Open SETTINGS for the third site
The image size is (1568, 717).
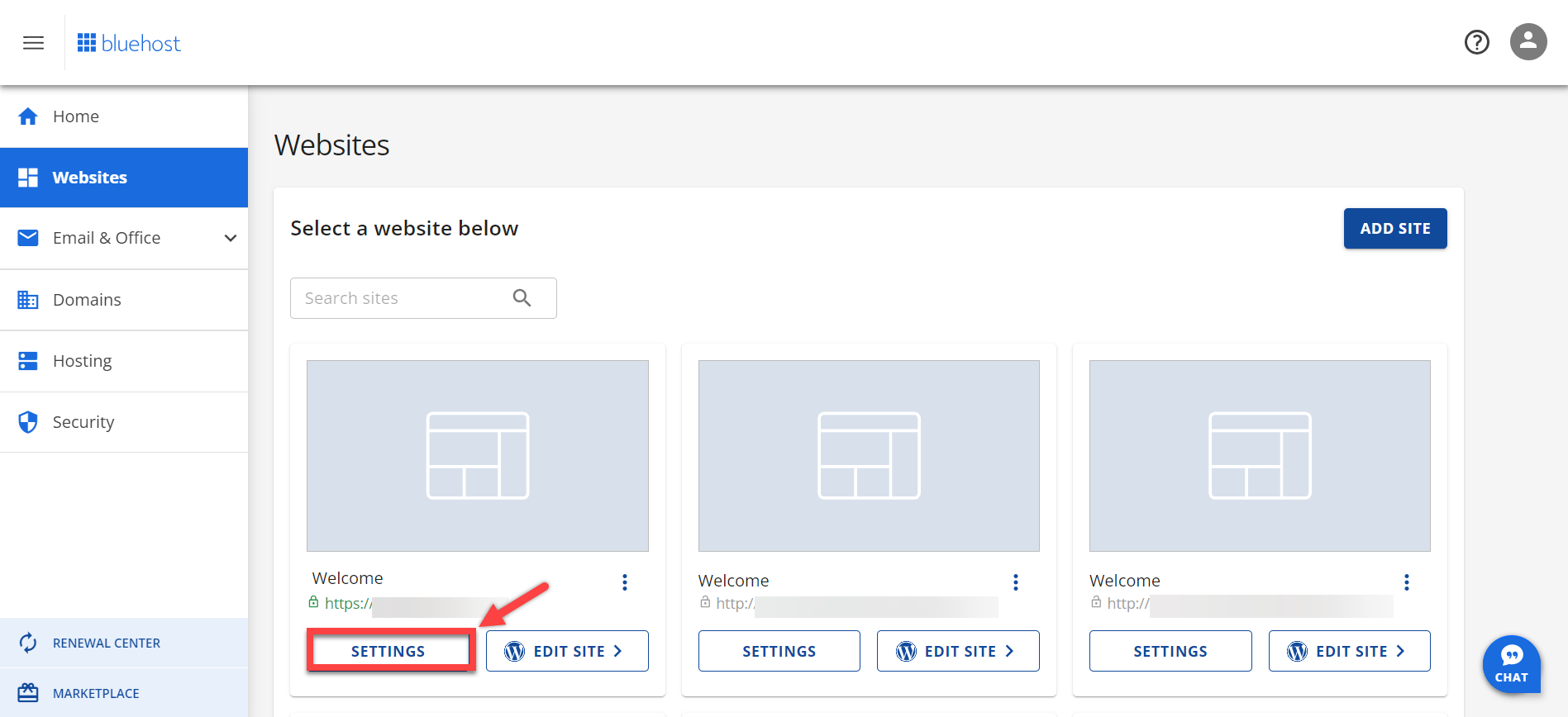click(x=1170, y=651)
